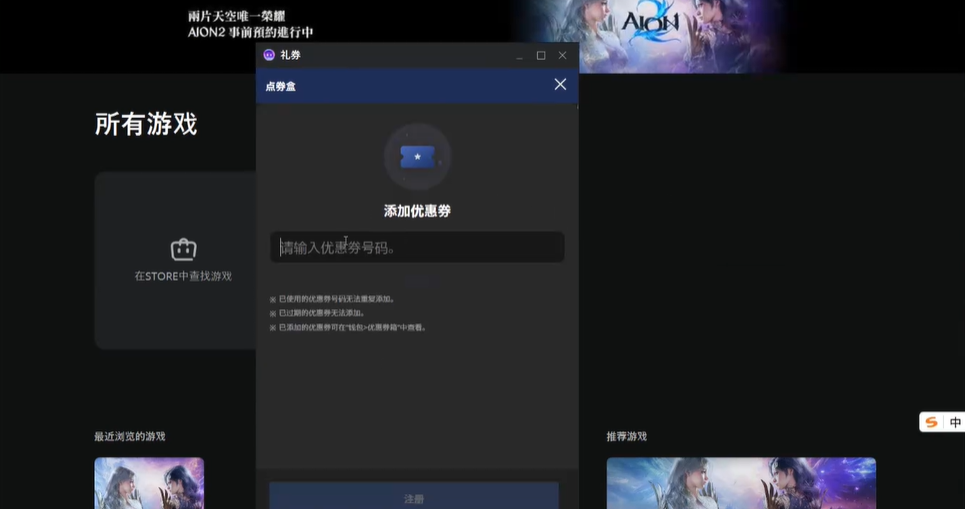Click the 推荐游戏 section label

pos(626,436)
